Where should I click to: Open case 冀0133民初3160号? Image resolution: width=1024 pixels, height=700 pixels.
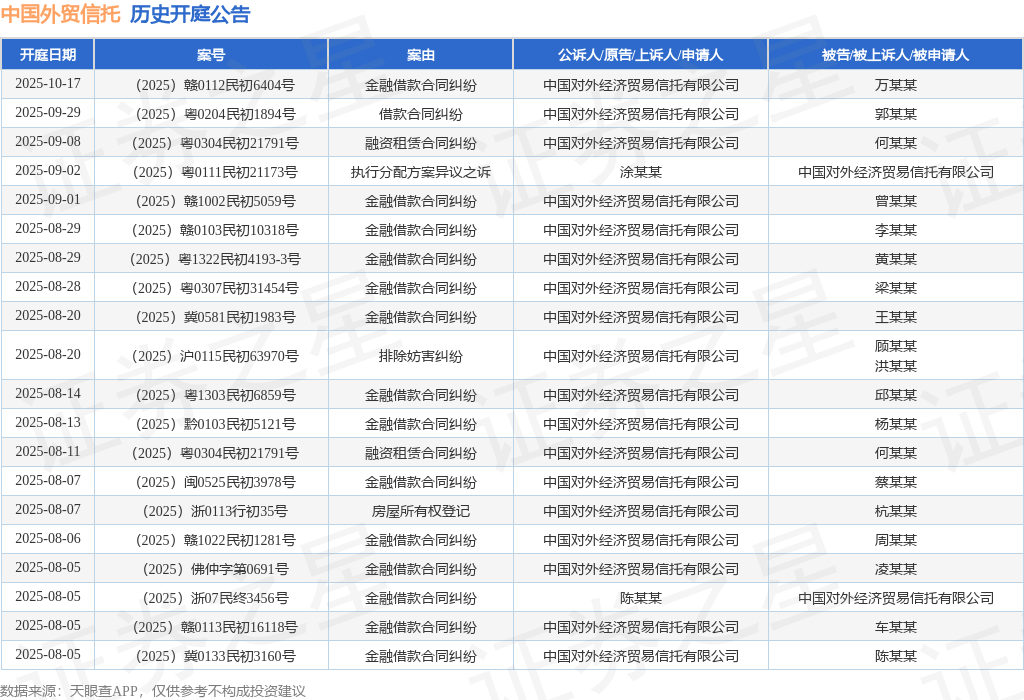click(215, 656)
